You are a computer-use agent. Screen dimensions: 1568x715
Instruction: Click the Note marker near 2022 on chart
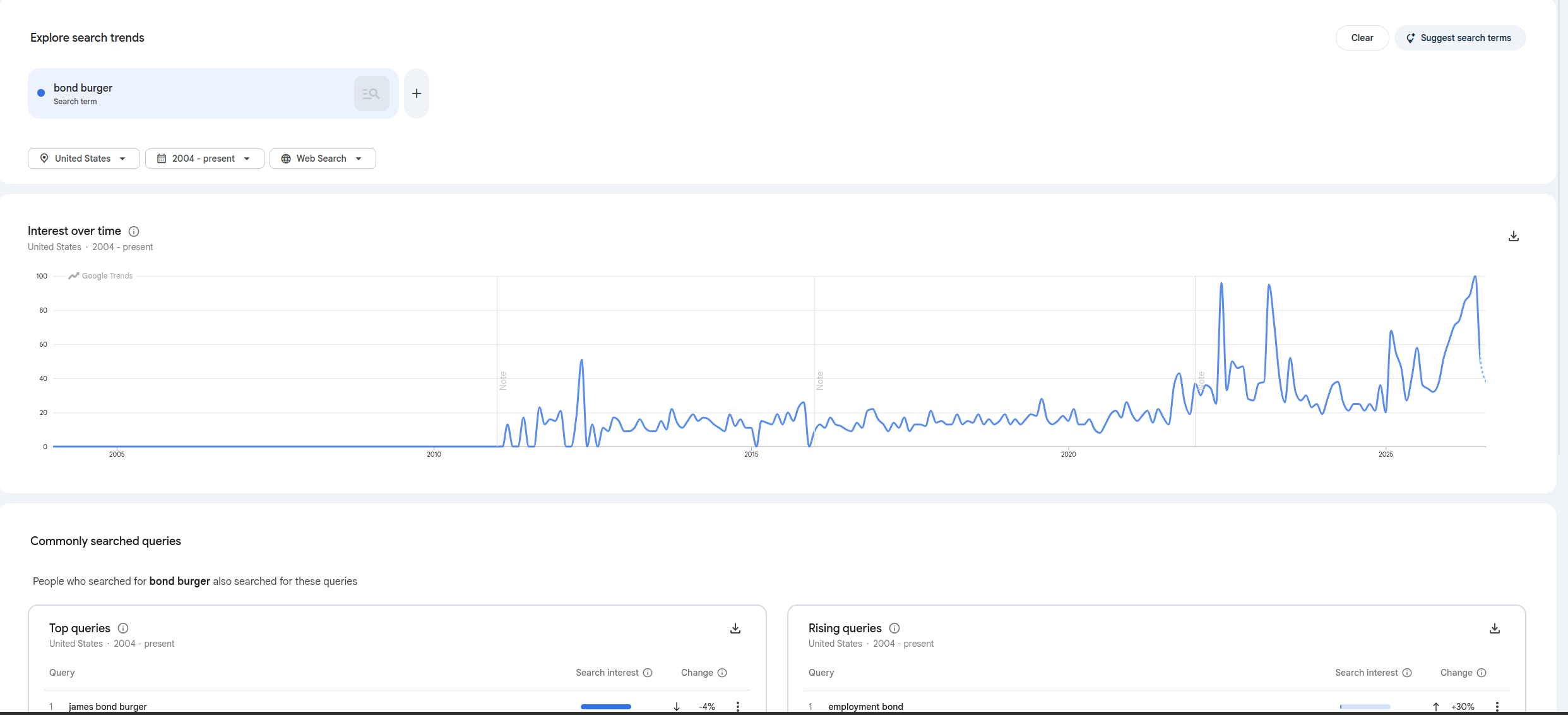click(x=1201, y=381)
